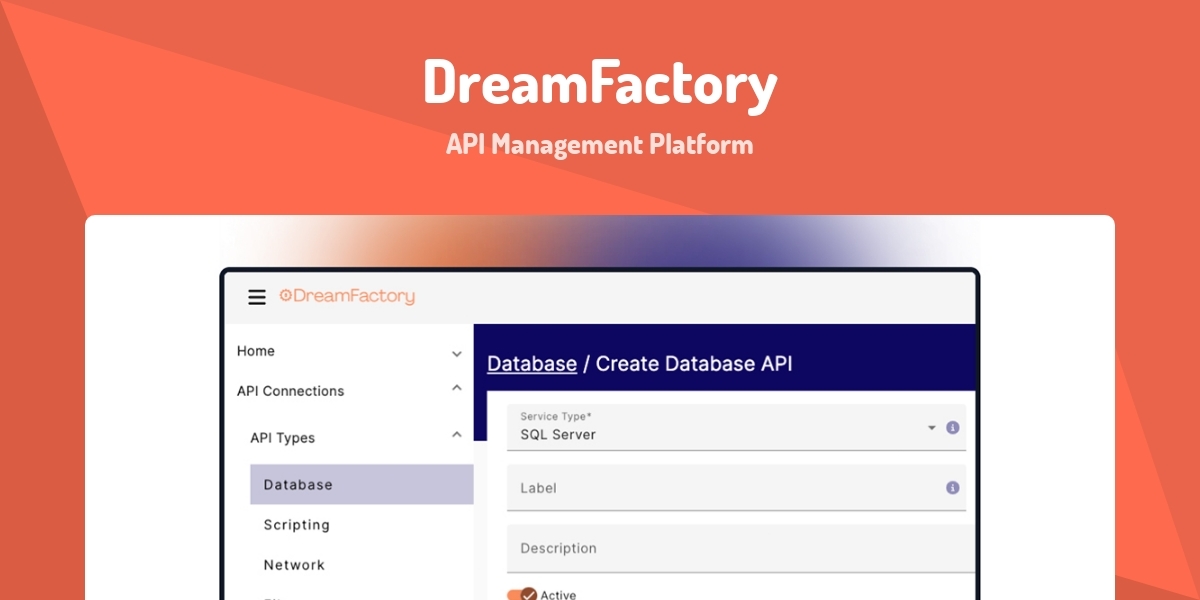Toggle the Active switch
Image resolution: width=1200 pixels, height=600 pixels.
point(522,595)
